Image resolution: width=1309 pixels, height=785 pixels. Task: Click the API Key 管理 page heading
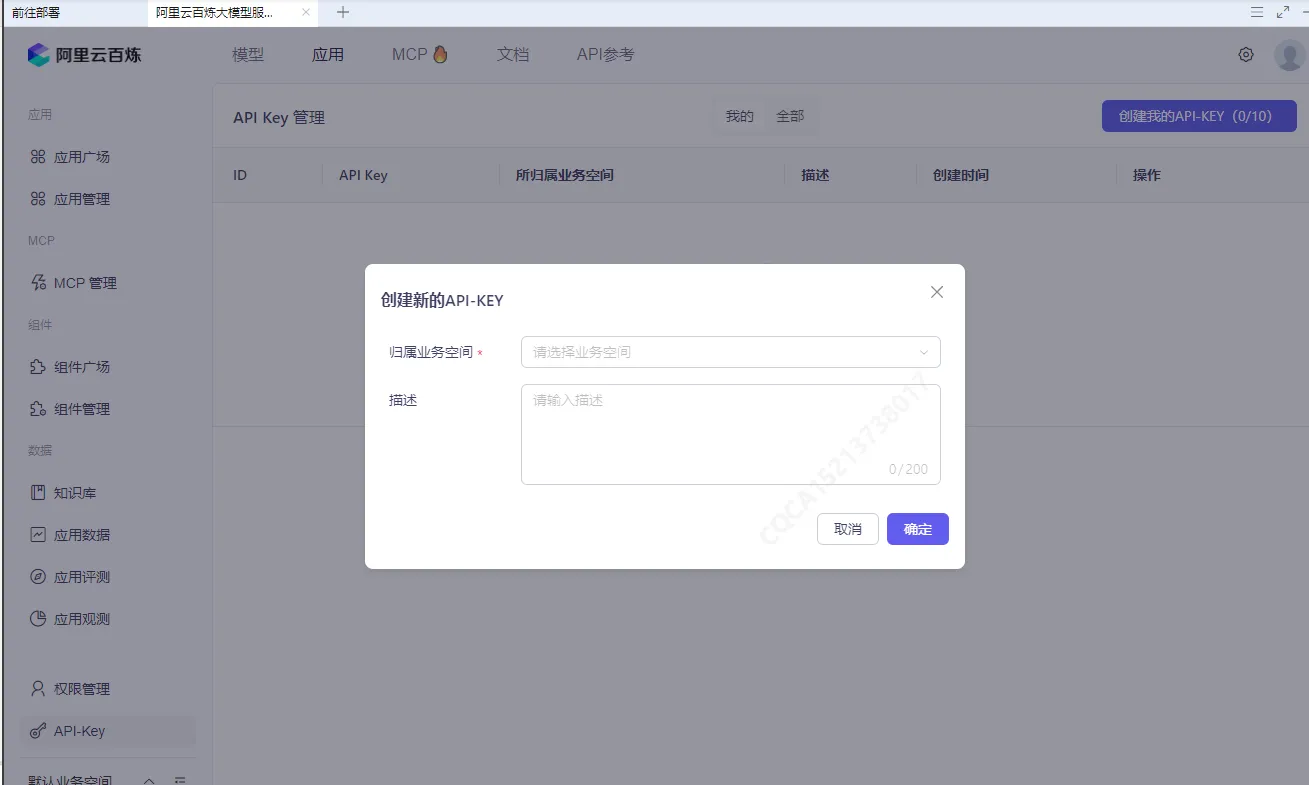click(x=279, y=117)
